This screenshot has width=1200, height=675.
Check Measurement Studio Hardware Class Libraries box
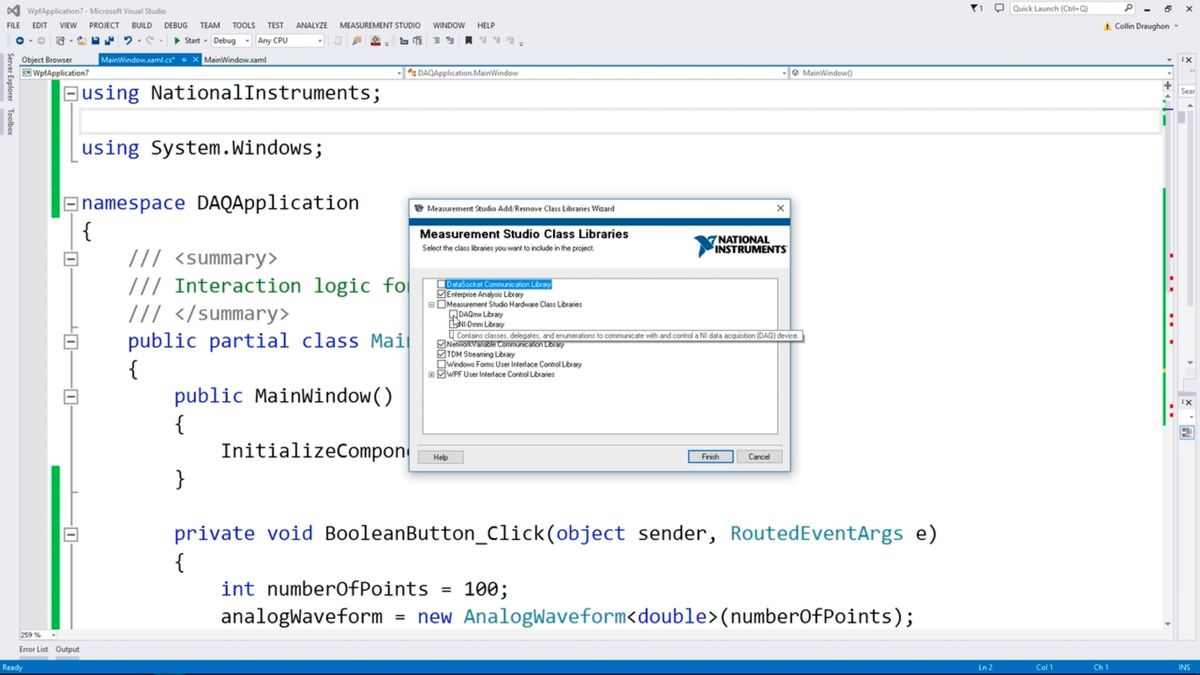coord(442,304)
